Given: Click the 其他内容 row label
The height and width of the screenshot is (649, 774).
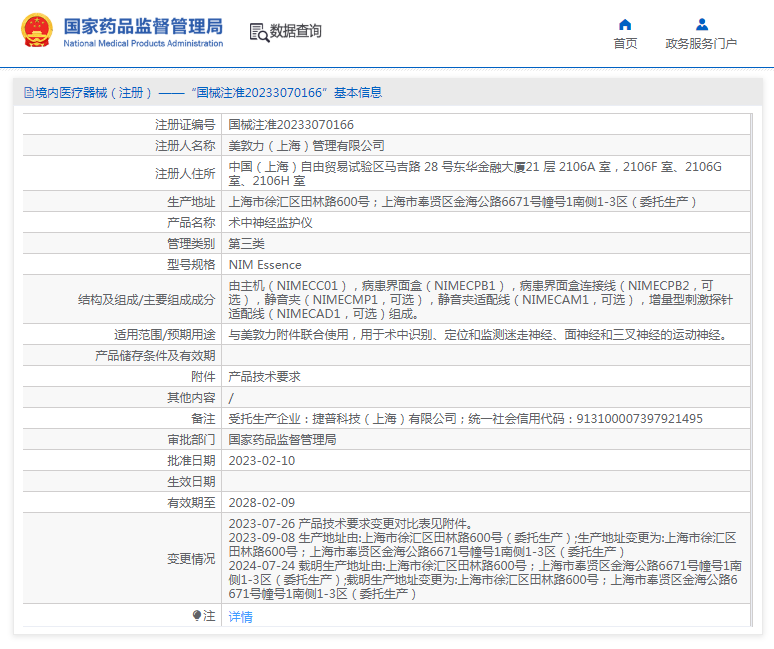Looking at the screenshot, I should [191, 398].
